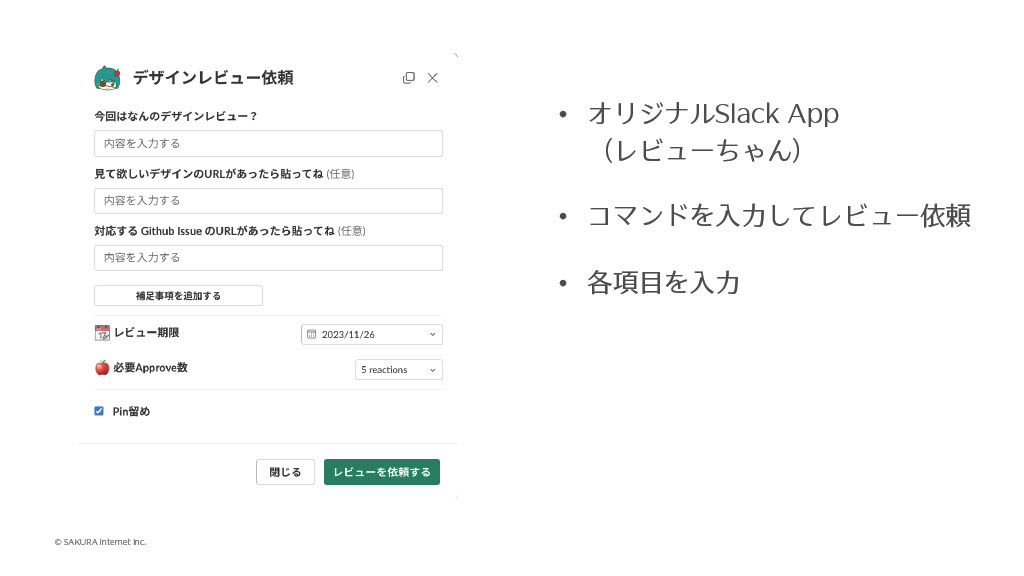Click the デザインレビュー依頼 dialog title
Screen dimensions: 1024x576
213,78
